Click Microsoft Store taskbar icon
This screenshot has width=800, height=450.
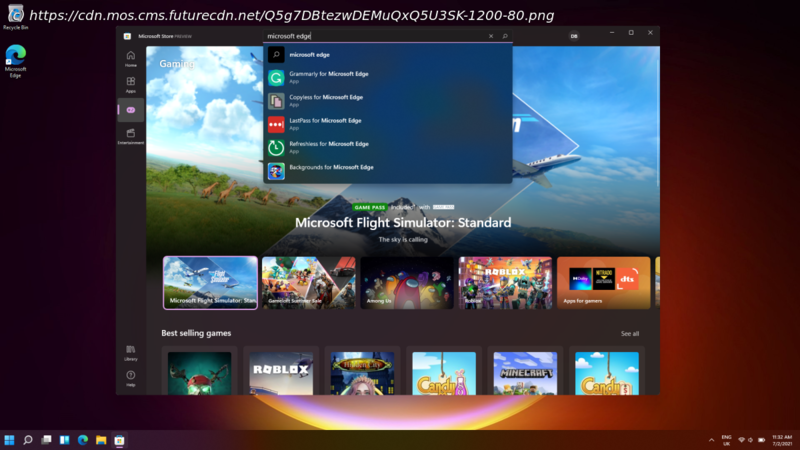pos(119,440)
